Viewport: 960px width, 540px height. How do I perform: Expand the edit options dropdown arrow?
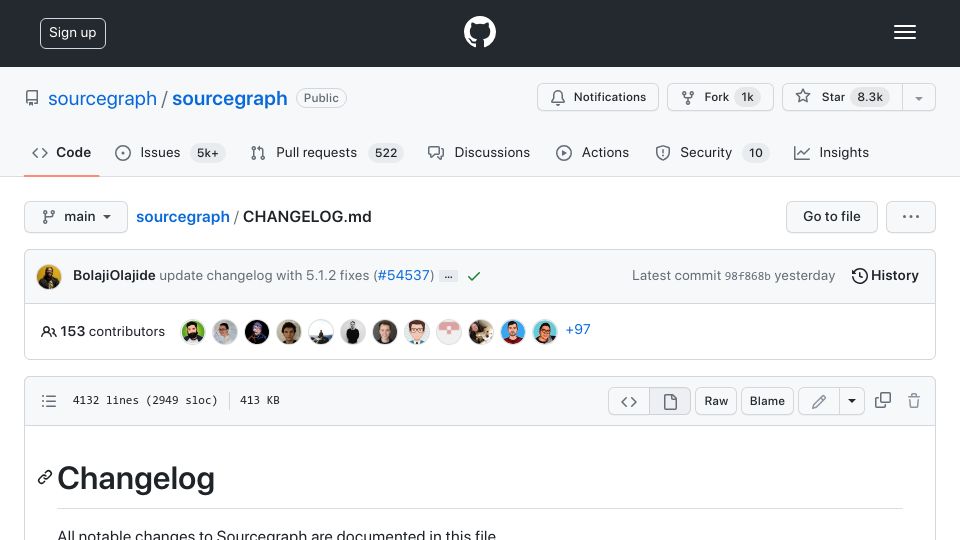(x=852, y=402)
